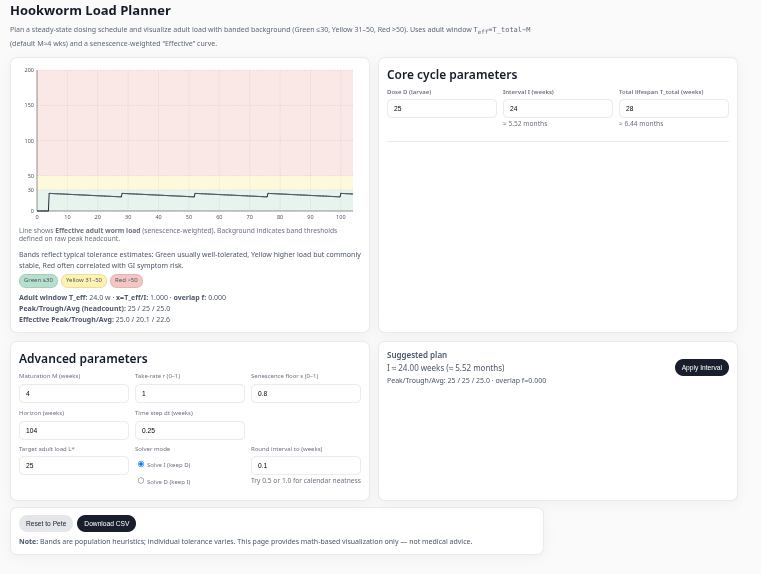This screenshot has width=761, height=574.
Task: Click the Time step dt input field
Action: point(189,430)
